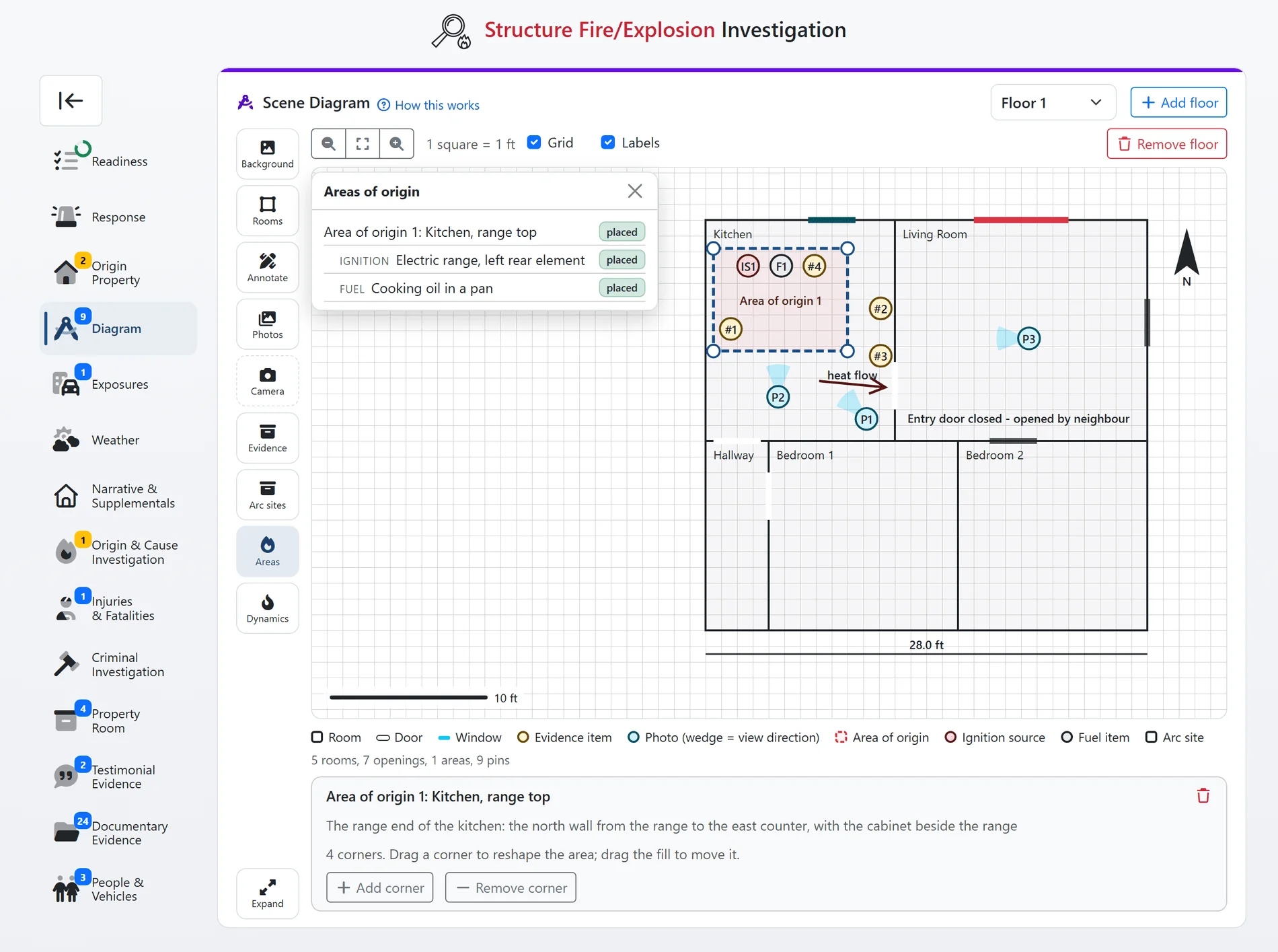
Task: Open the Weather section
Action: click(x=119, y=440)
